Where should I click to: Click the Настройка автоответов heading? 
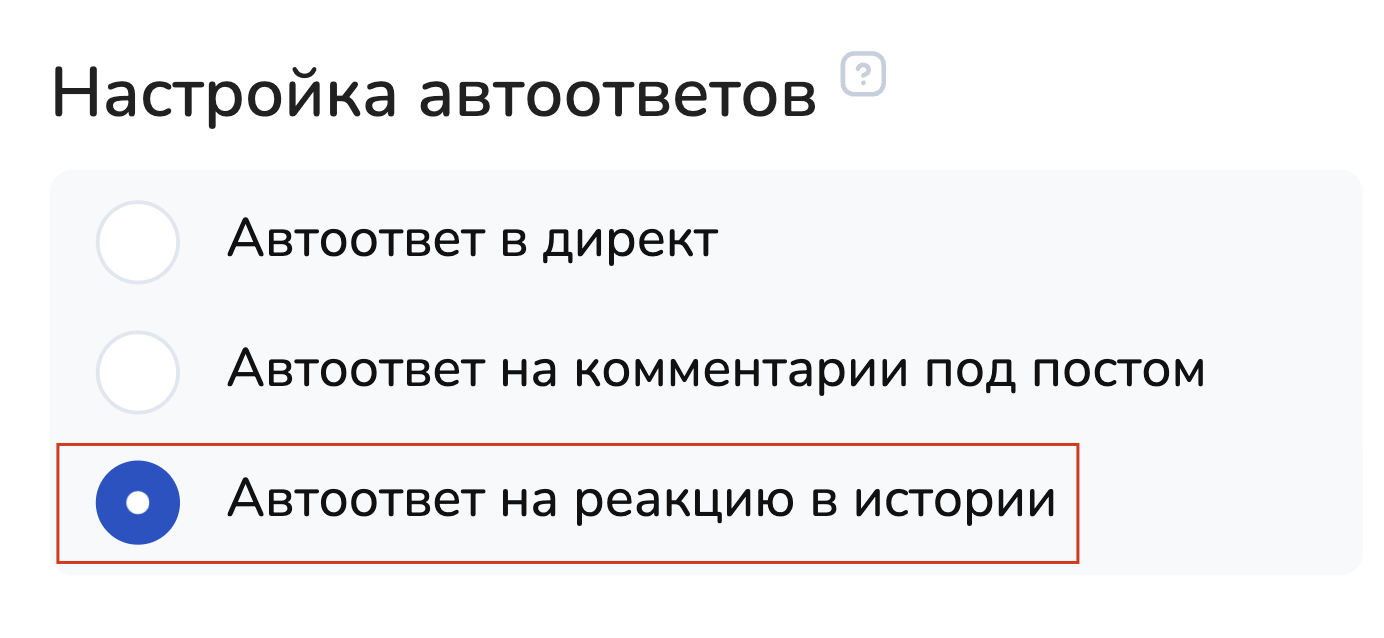coord(434,96)
